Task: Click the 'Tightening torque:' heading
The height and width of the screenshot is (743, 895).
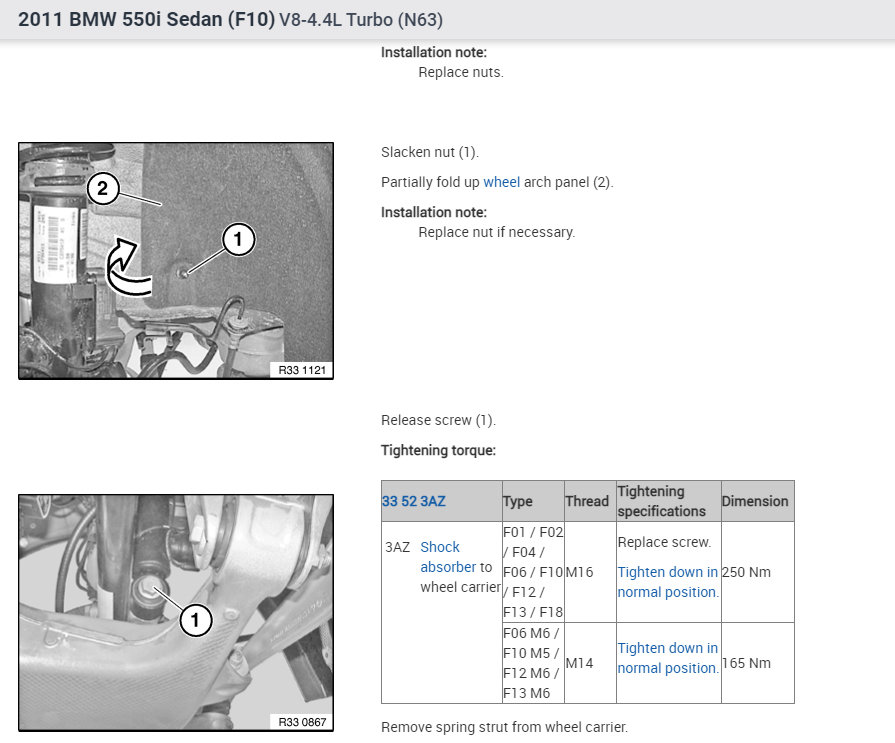Action: click(438, 450)
